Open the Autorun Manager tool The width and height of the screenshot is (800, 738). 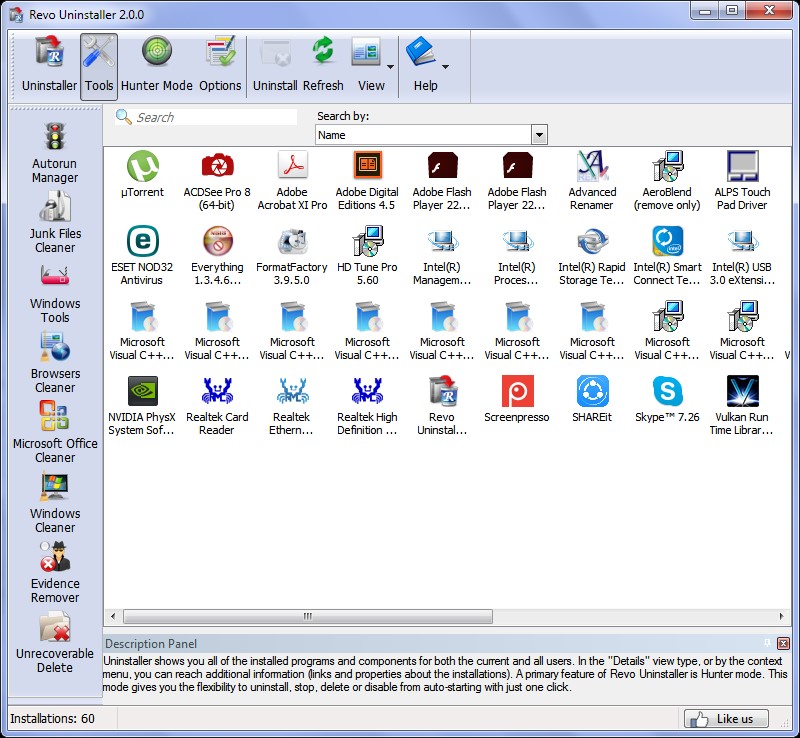click(54, 152)
